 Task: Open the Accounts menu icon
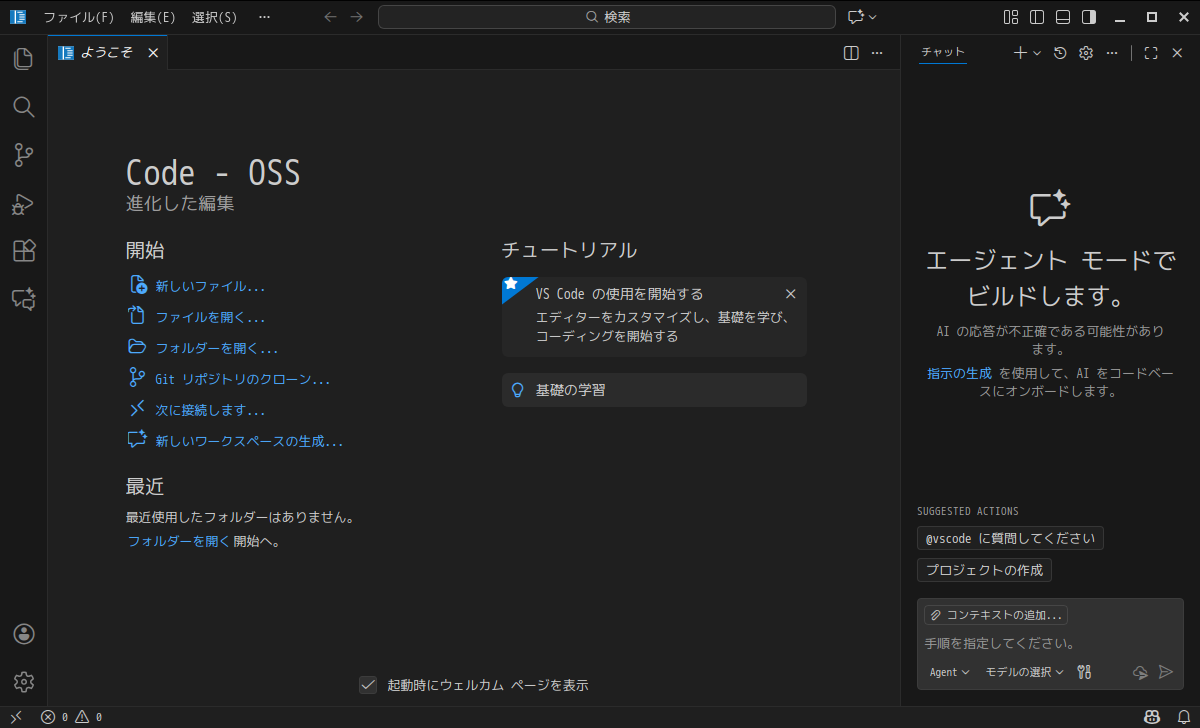point(24,634)
